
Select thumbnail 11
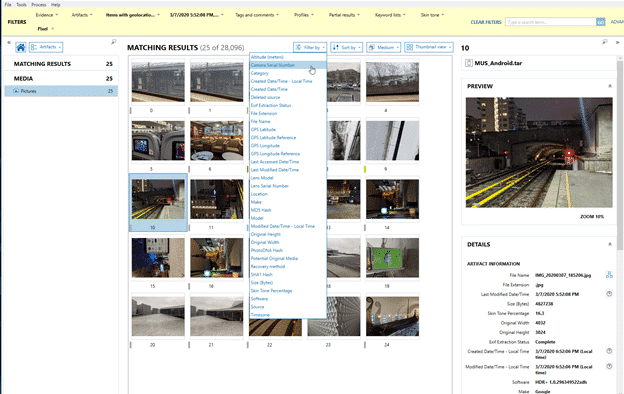(x=217, y=199)
